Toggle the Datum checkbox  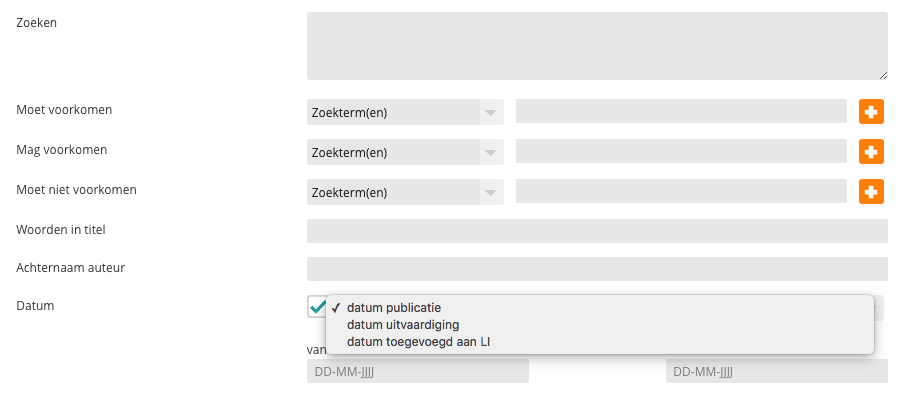317,307
